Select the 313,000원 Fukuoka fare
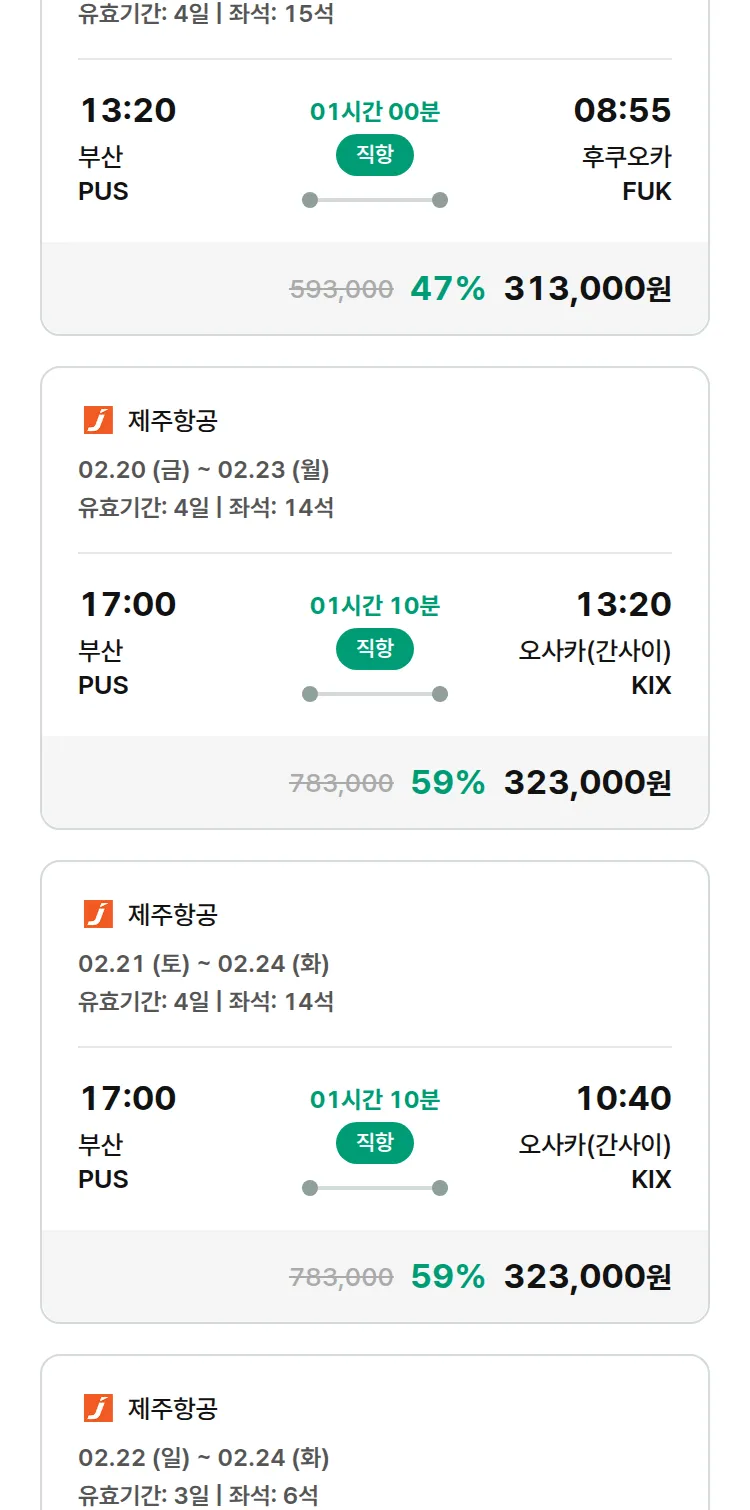 [x=587, y=289]
